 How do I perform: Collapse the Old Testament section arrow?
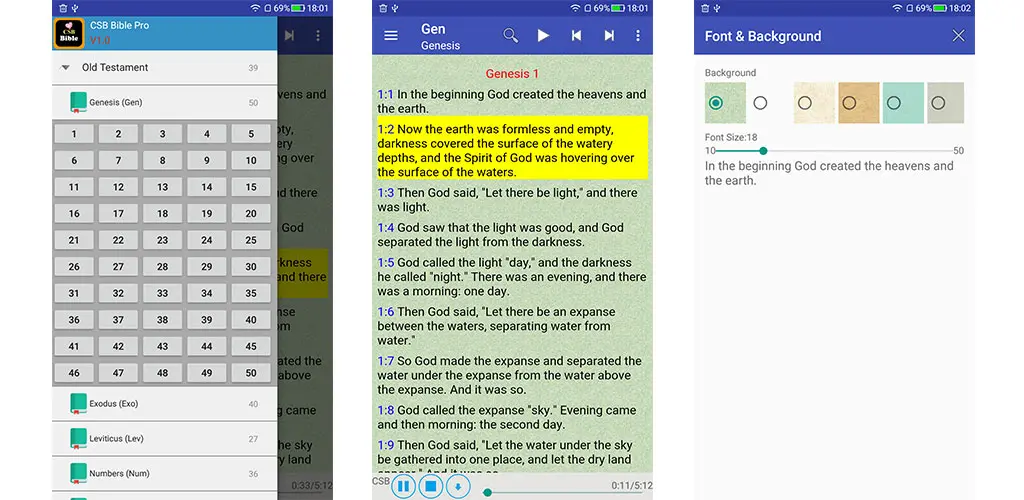pyautogui.click(x=65, y=67)
